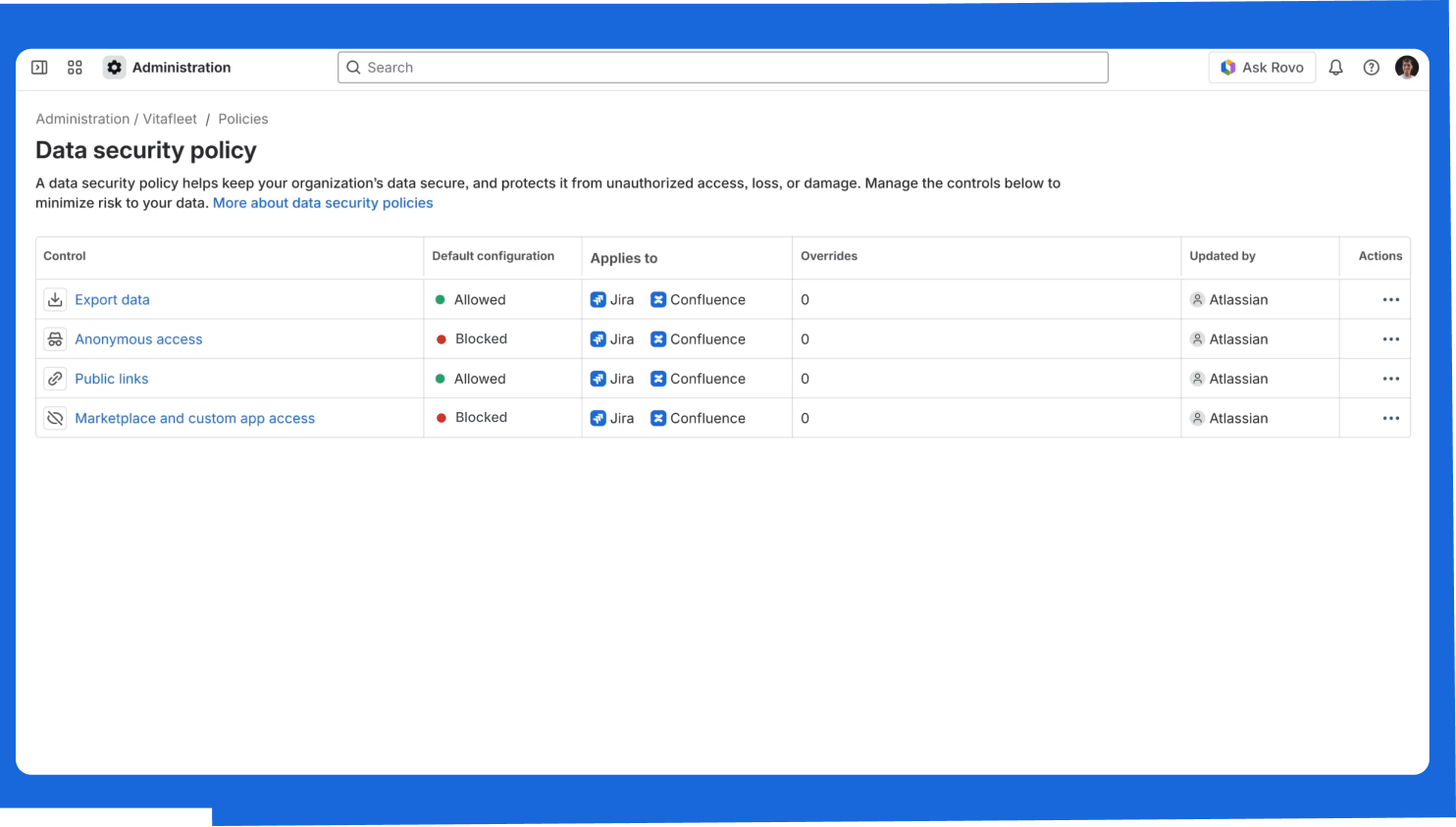Click the Applies to column header

pyautogui.click(x=624, y=258)
